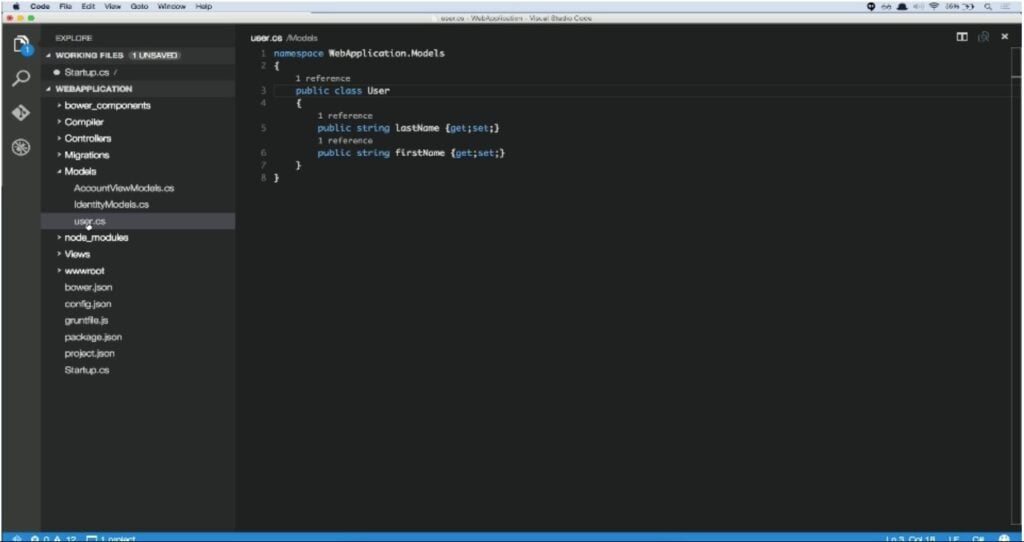Open Notification Center icon in menu bar
Image resolution: width=1024 pixels, height=542 pixels.
click(1006, 6)
